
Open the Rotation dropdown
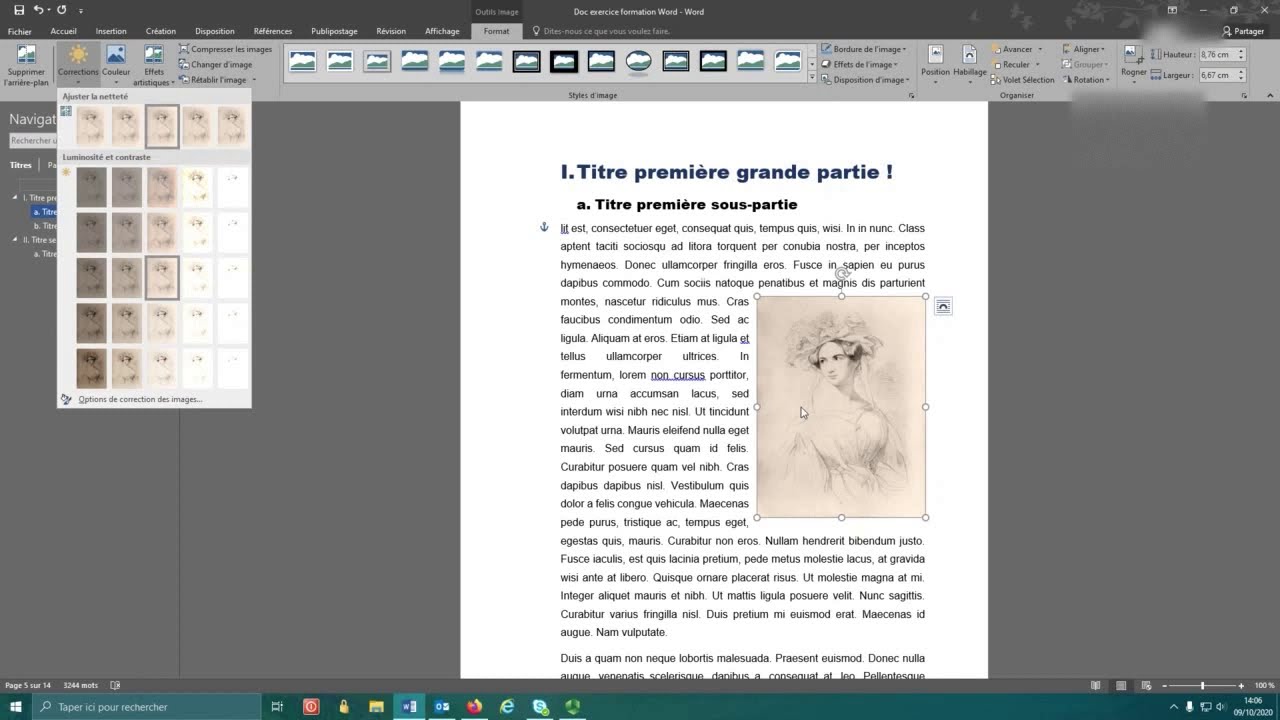pyautogui.click(x=1086, y=80)
